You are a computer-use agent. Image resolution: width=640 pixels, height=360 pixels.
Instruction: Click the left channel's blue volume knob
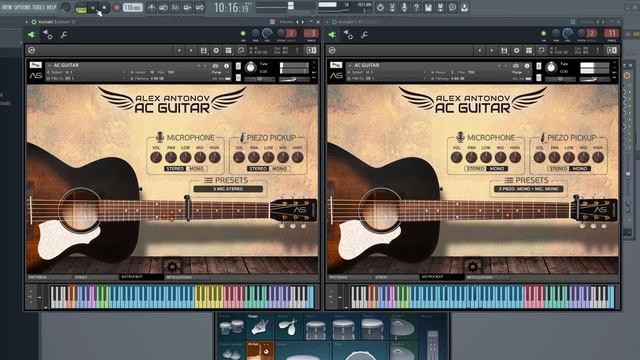point(268,33)
